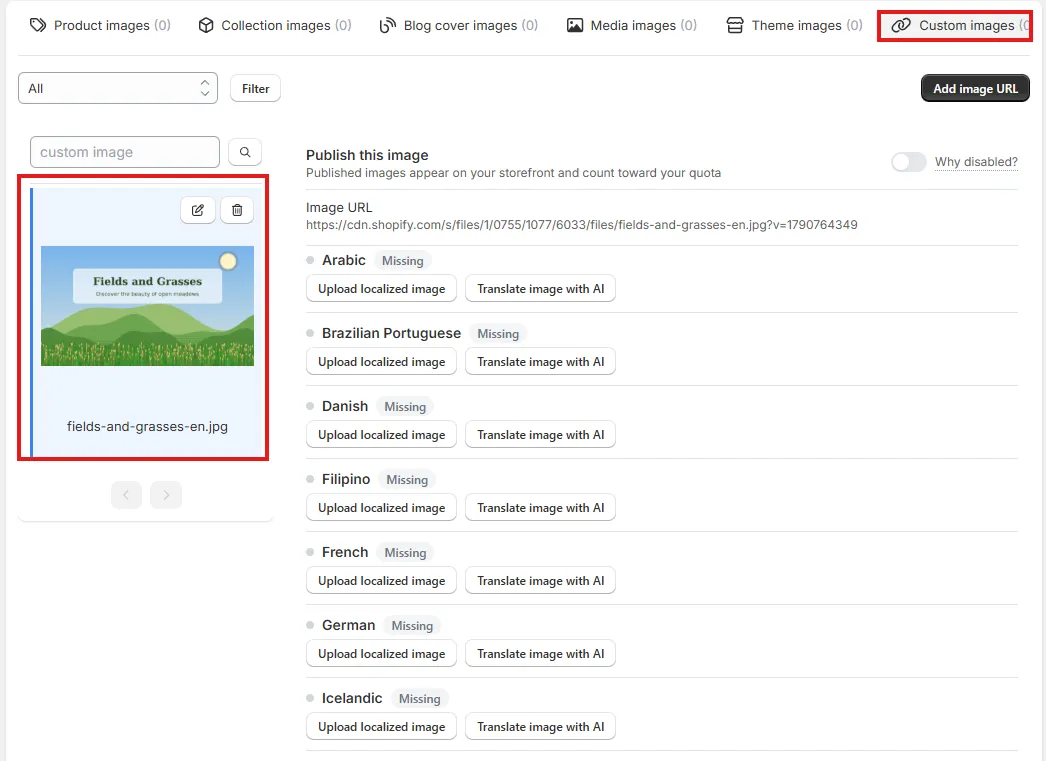Screen dimensions: 1046x761
Task: Upload localized image for Icelandic
Action: coord(382,727)
